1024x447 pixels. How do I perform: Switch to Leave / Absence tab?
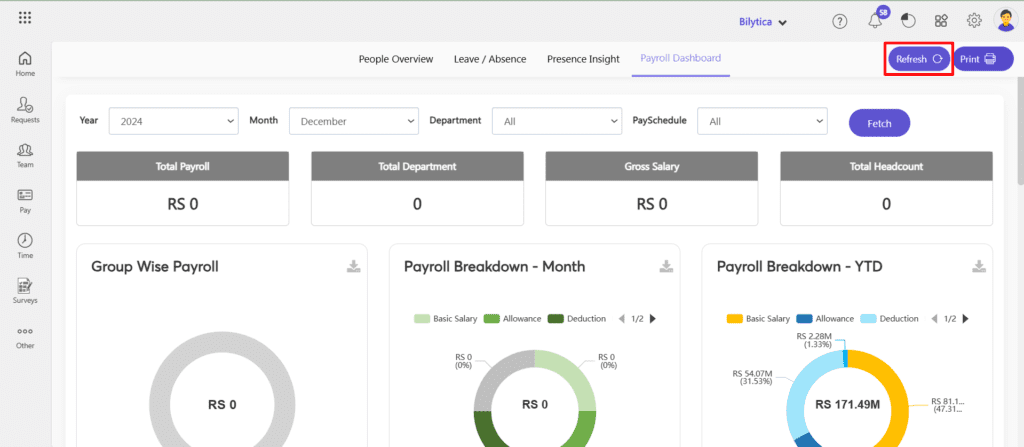coord(490,59)
